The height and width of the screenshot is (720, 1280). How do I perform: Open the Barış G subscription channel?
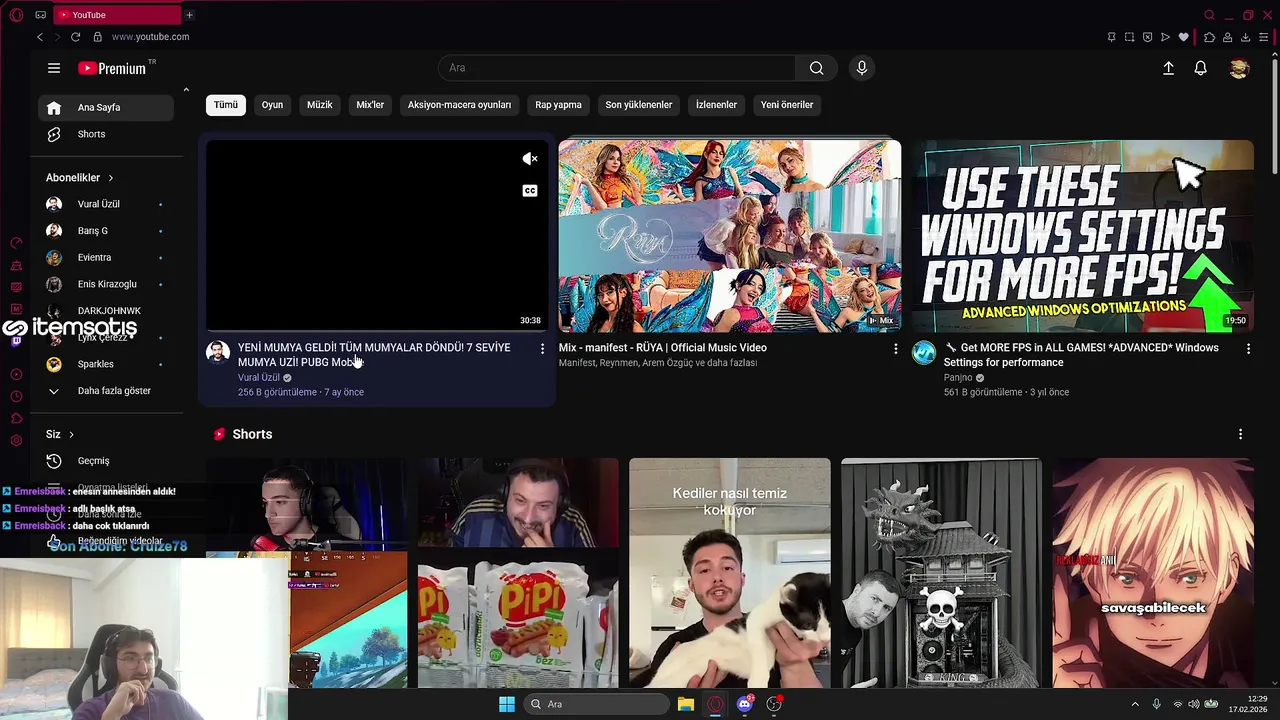[x=106, y=231]
